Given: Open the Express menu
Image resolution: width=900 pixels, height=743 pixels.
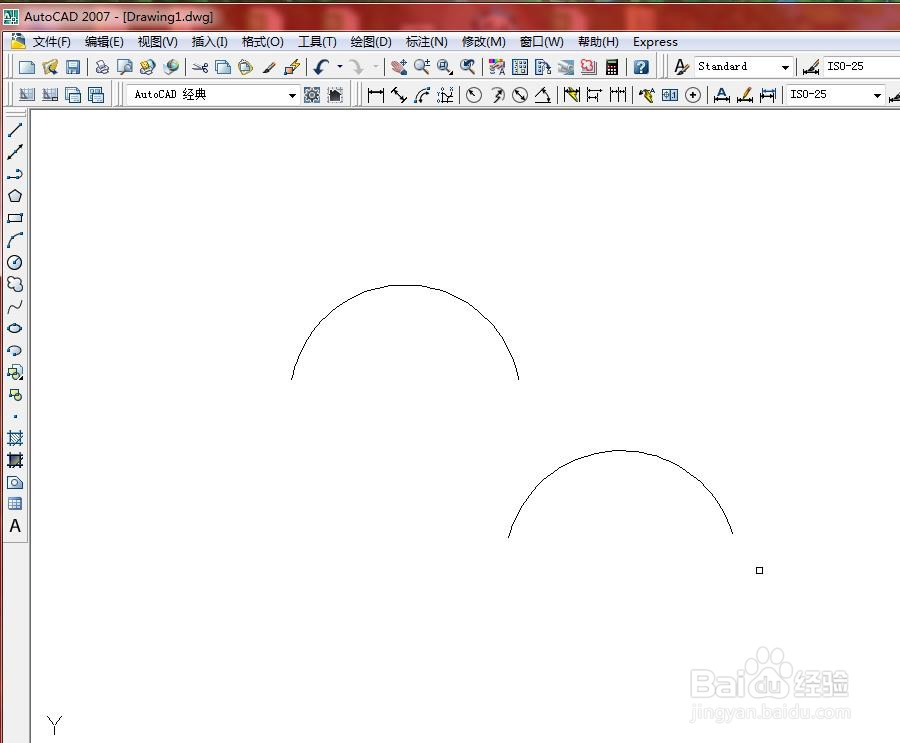Looking at the screenshot, I should pos(655,42).
